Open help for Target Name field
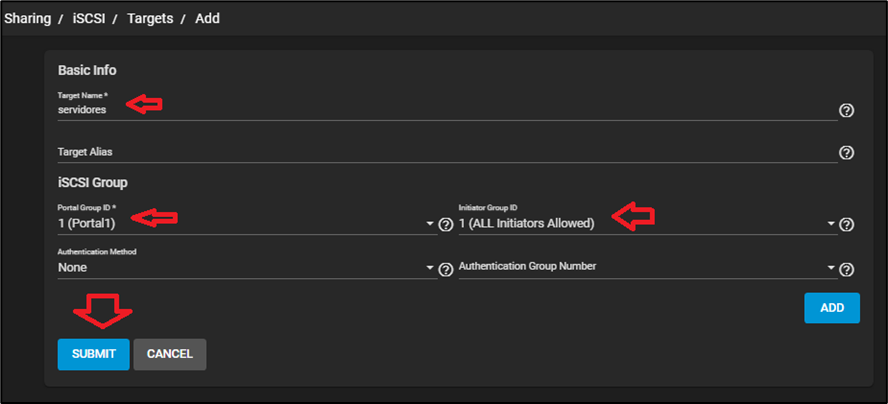 pyautogui.click(x=846, y=110)
